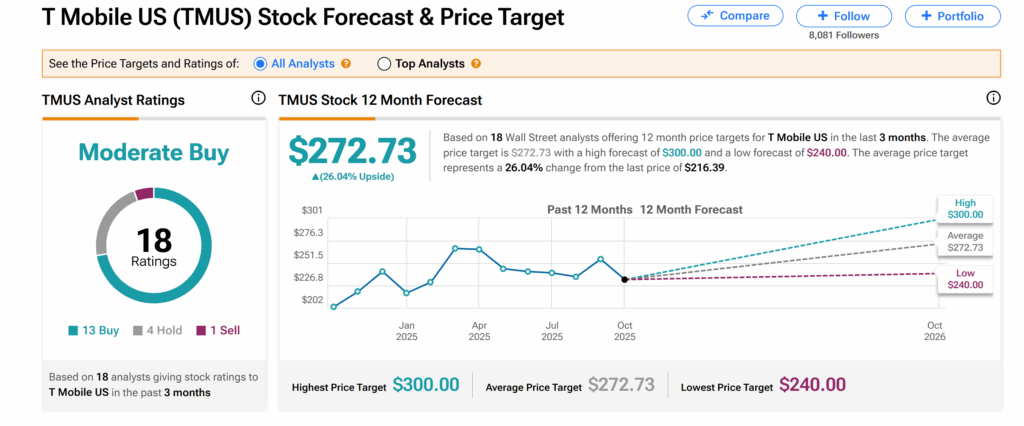Click the Lowest Price Target $240.00 value
The image size is (1024, 426).
click(x=812, y=385)
